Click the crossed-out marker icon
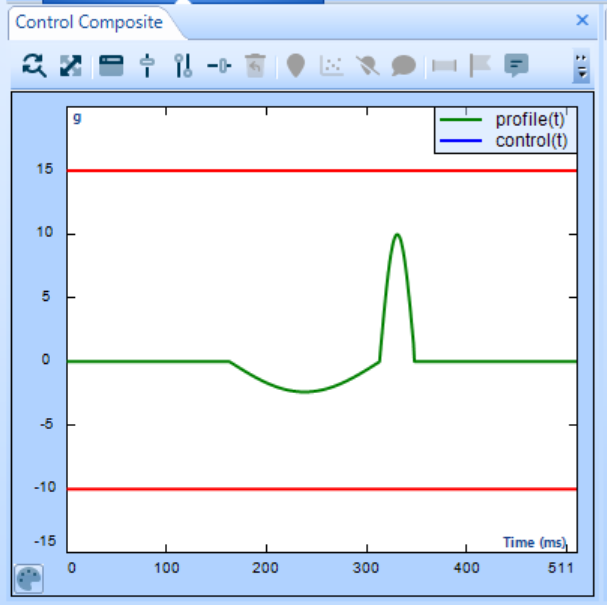This screenshot has width=607, height=605. (367, 66)
